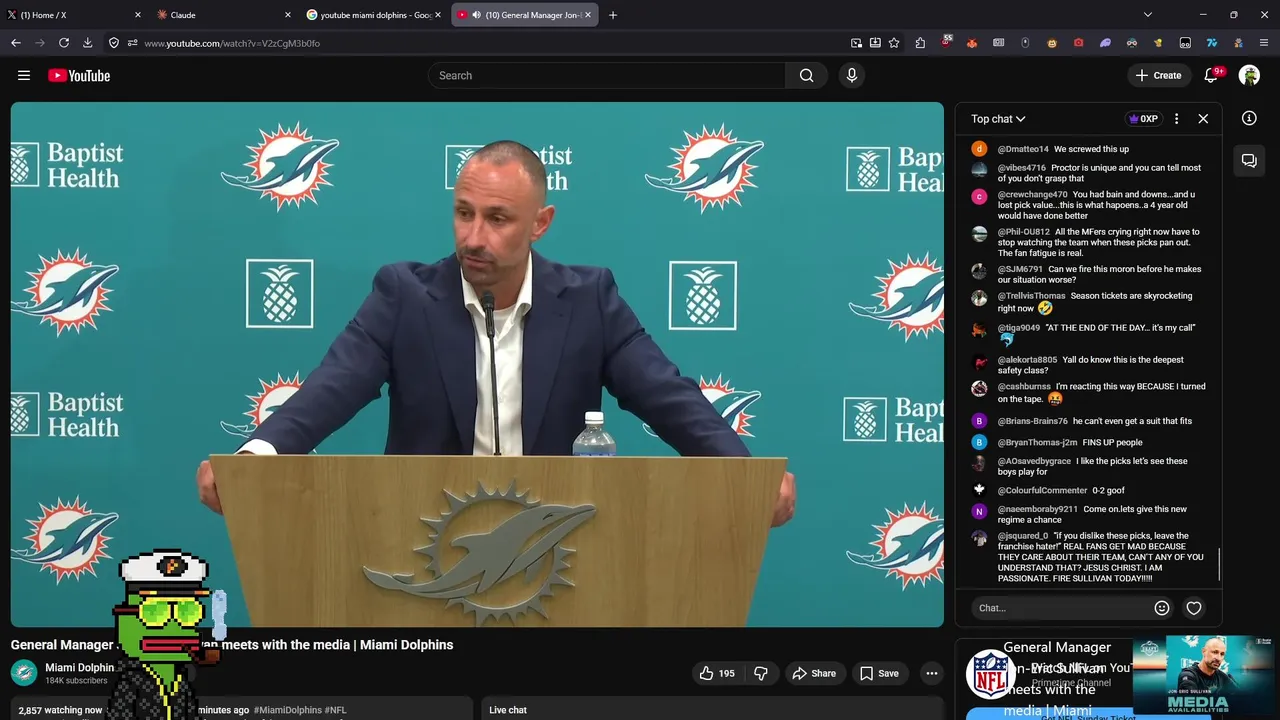Save the video to a playlist
The width and height of the screenshot is (1280, 720).
pos(879,673)
